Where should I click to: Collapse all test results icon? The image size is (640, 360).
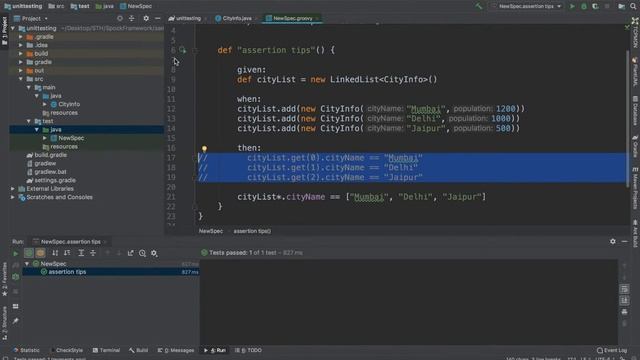pyautogui.click(x=93, y=253)
